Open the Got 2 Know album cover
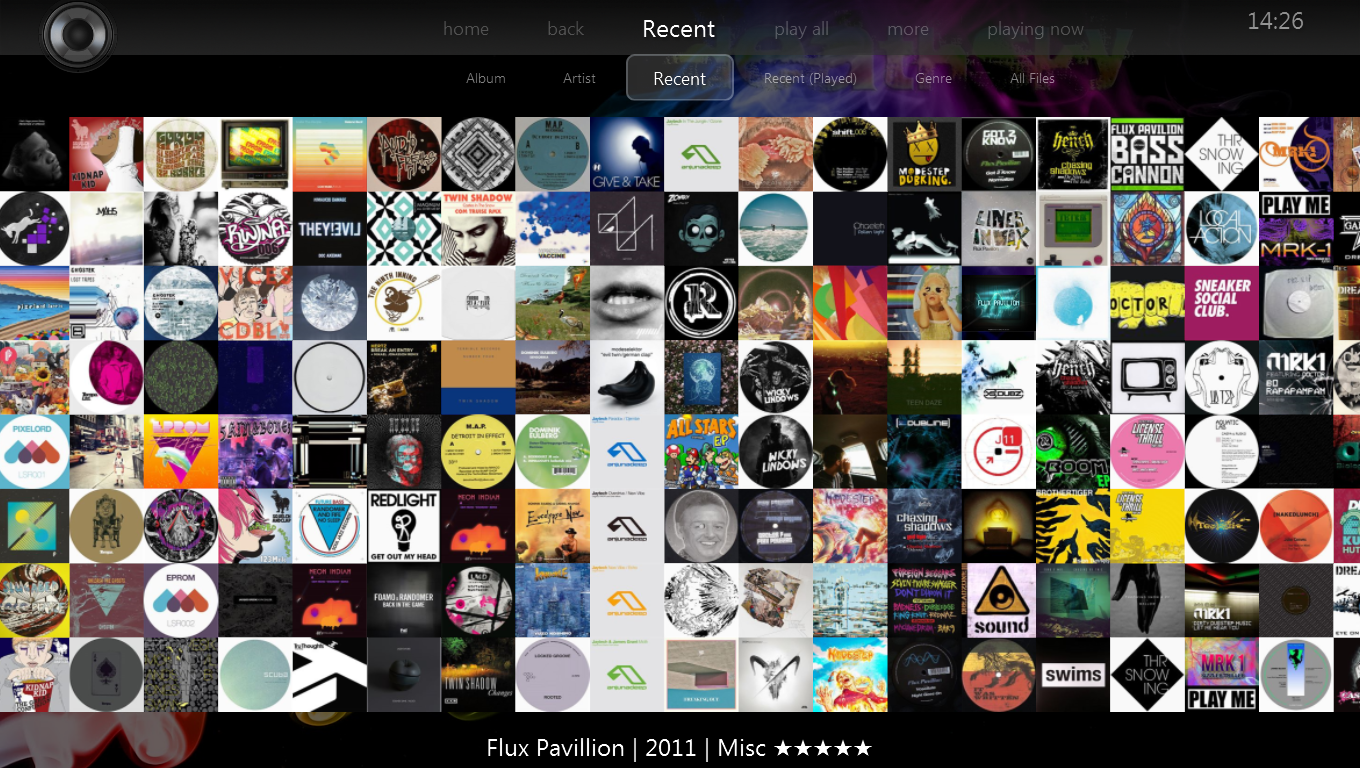The height and width of the screenshot is (768, 1360). [x=998, y=154]
